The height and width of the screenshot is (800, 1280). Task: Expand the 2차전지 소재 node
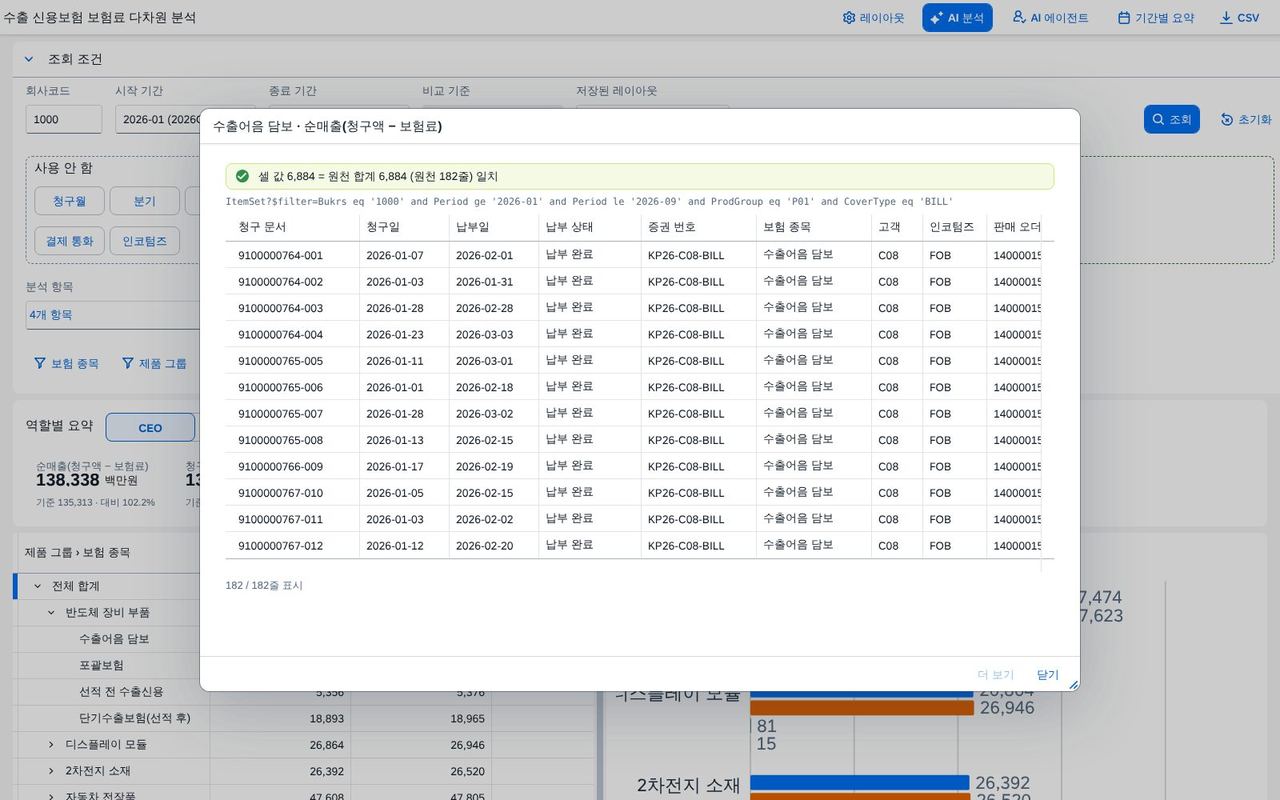pyautogui.click(x=52, y=771)
